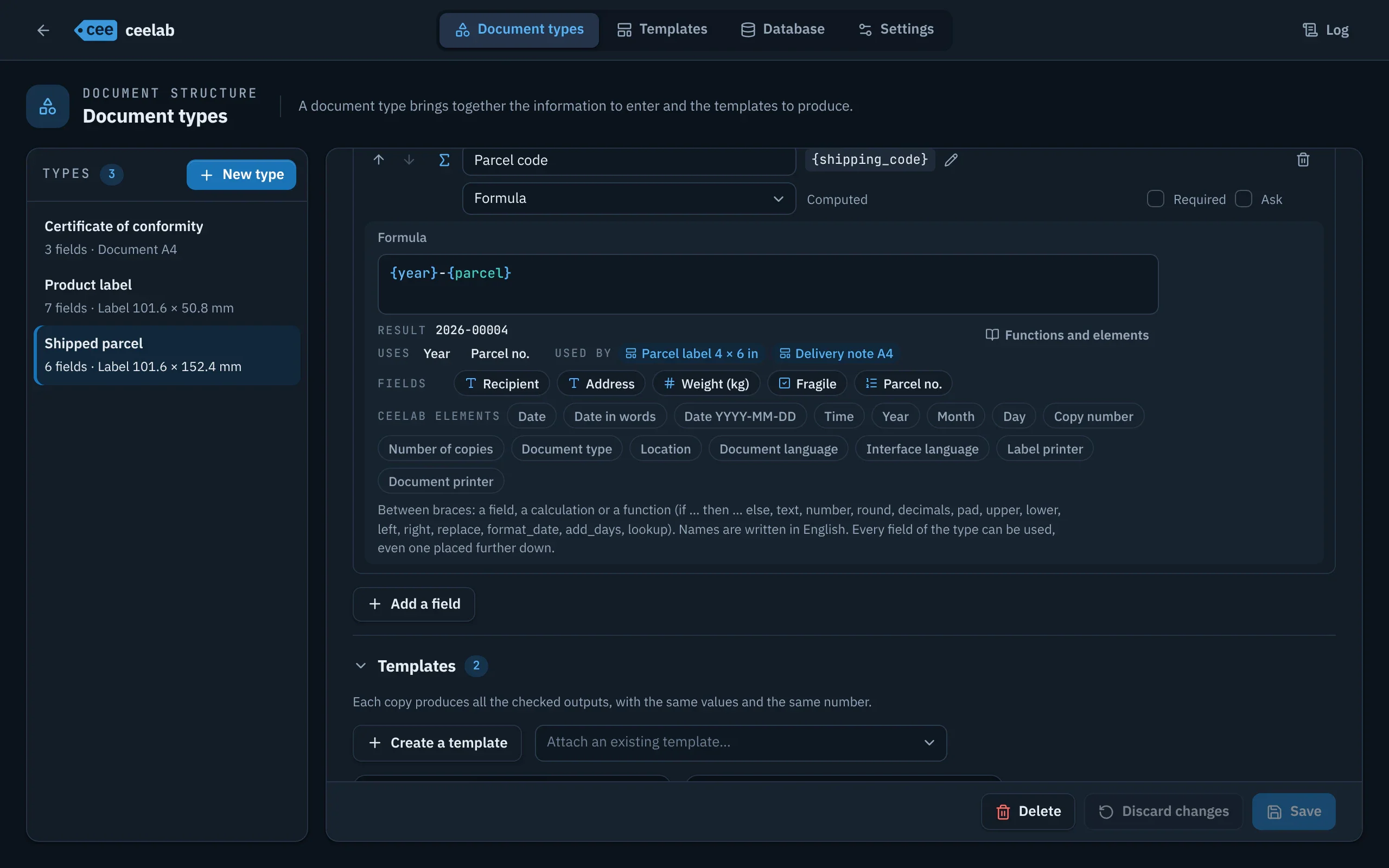Select Shipped parcel type

click(167, 355)
